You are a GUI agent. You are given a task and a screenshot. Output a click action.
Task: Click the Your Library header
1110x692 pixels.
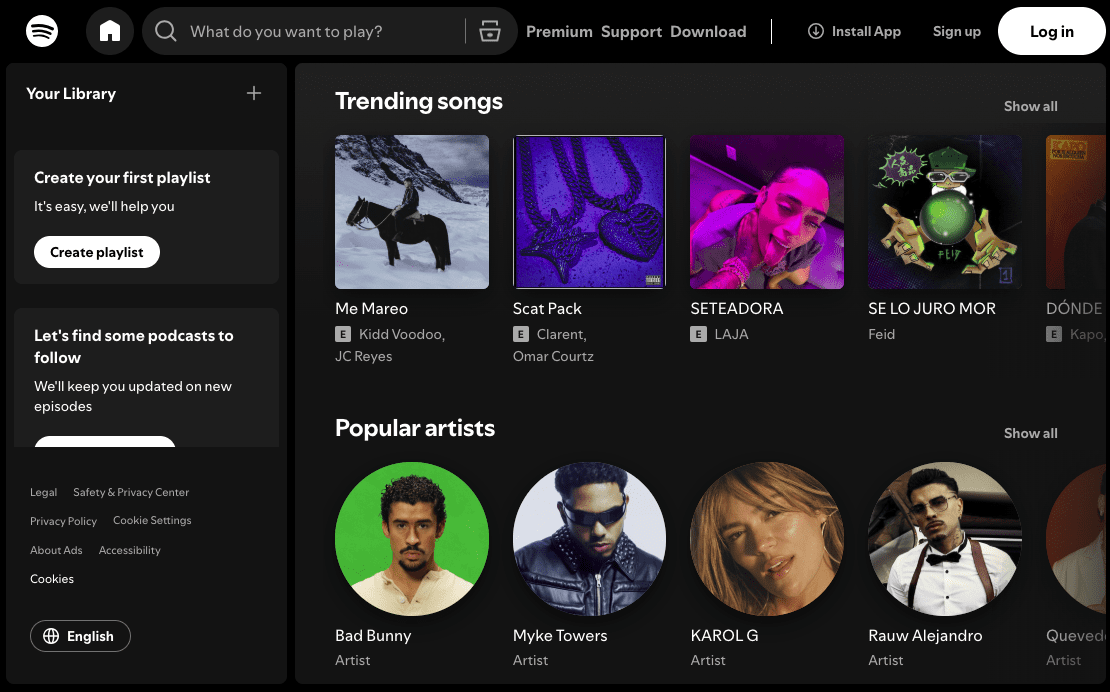(71, 93)
